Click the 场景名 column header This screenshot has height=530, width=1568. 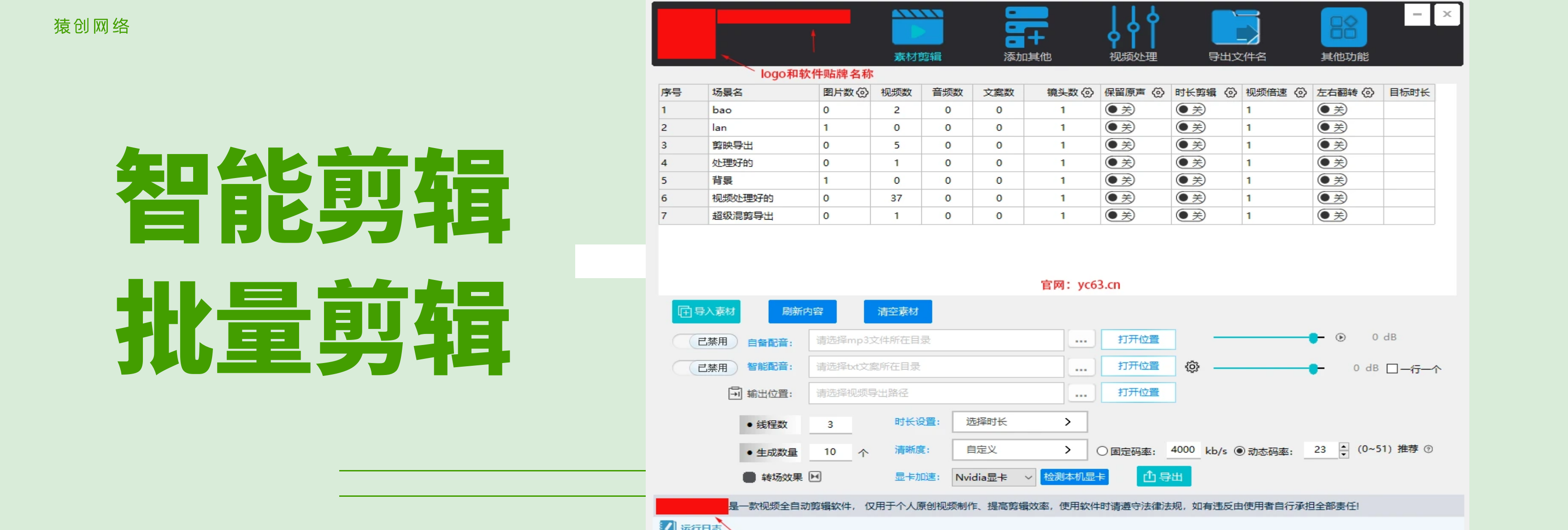(x=763, y=93)
